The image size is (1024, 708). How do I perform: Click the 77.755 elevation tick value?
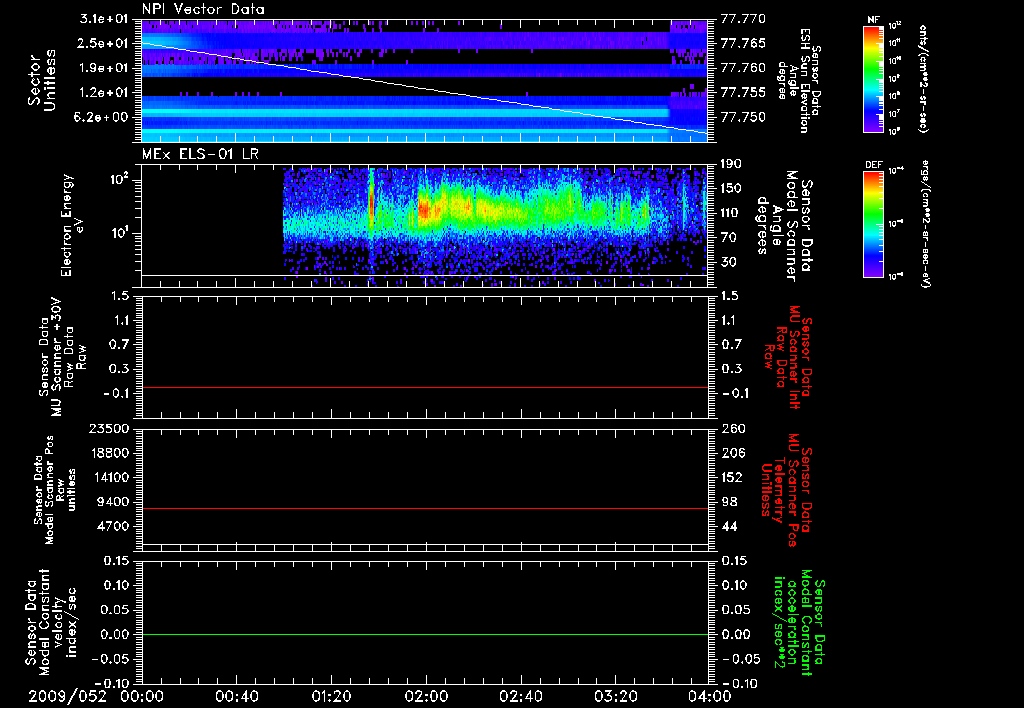coord(743,93)
